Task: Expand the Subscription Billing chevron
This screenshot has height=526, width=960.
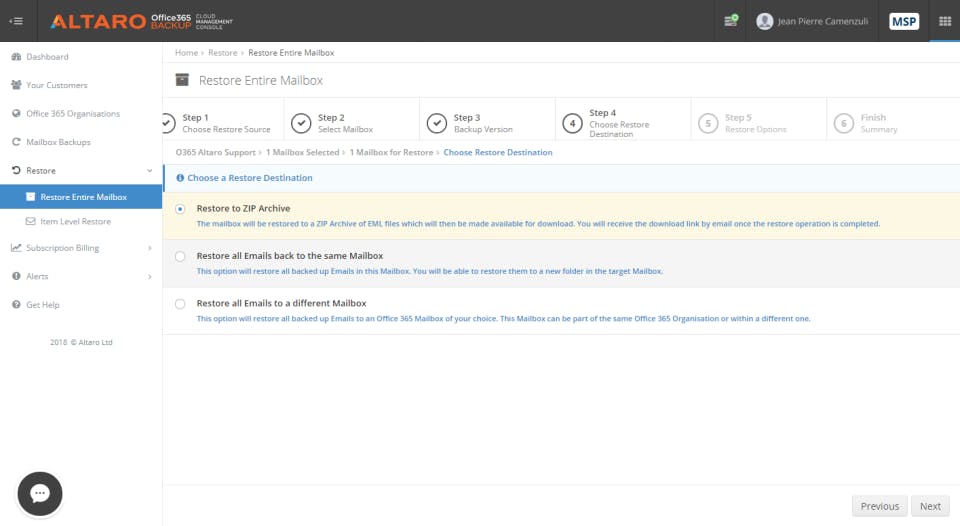Action: pos(149,248)
